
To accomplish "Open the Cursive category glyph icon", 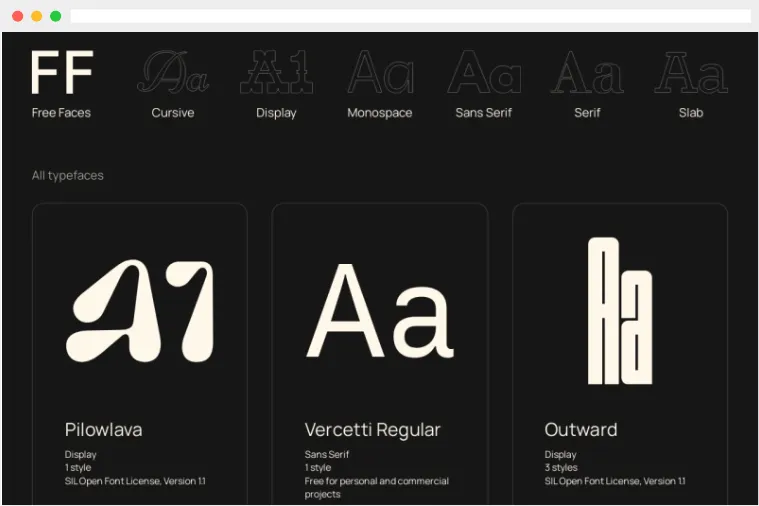I will point(173,72).
